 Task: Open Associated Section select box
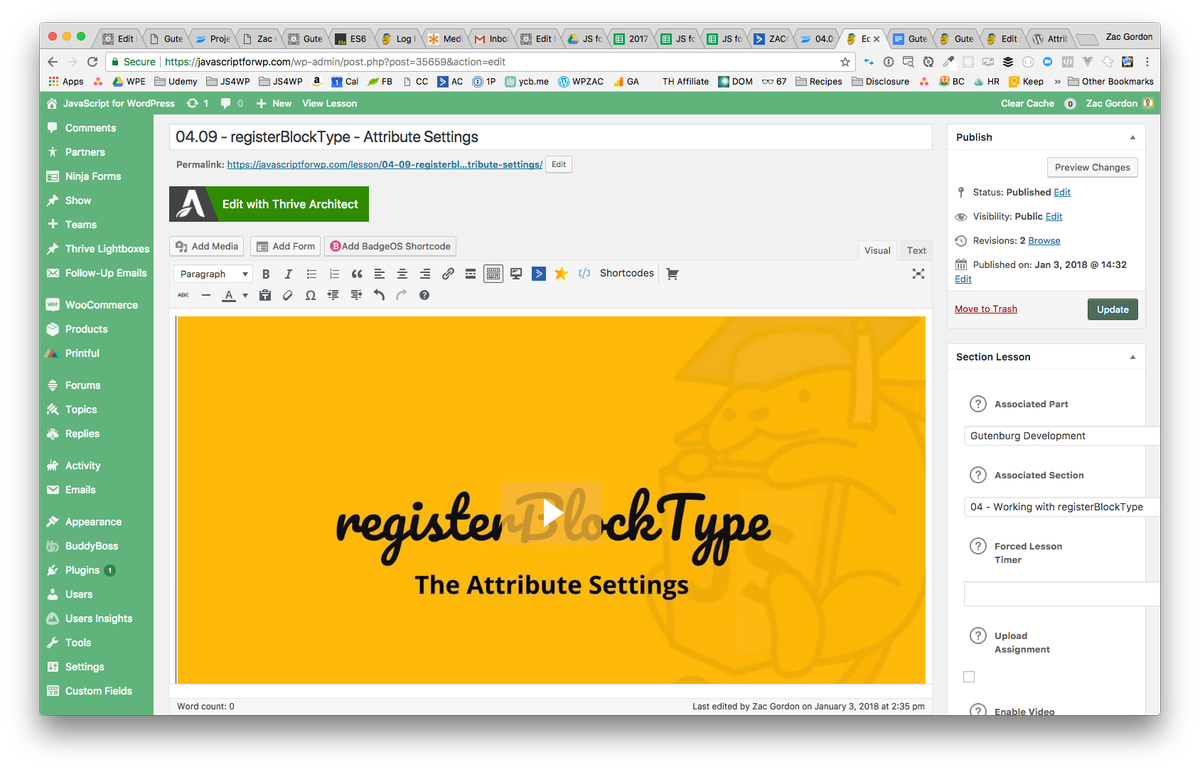(x=1062, y=507)
